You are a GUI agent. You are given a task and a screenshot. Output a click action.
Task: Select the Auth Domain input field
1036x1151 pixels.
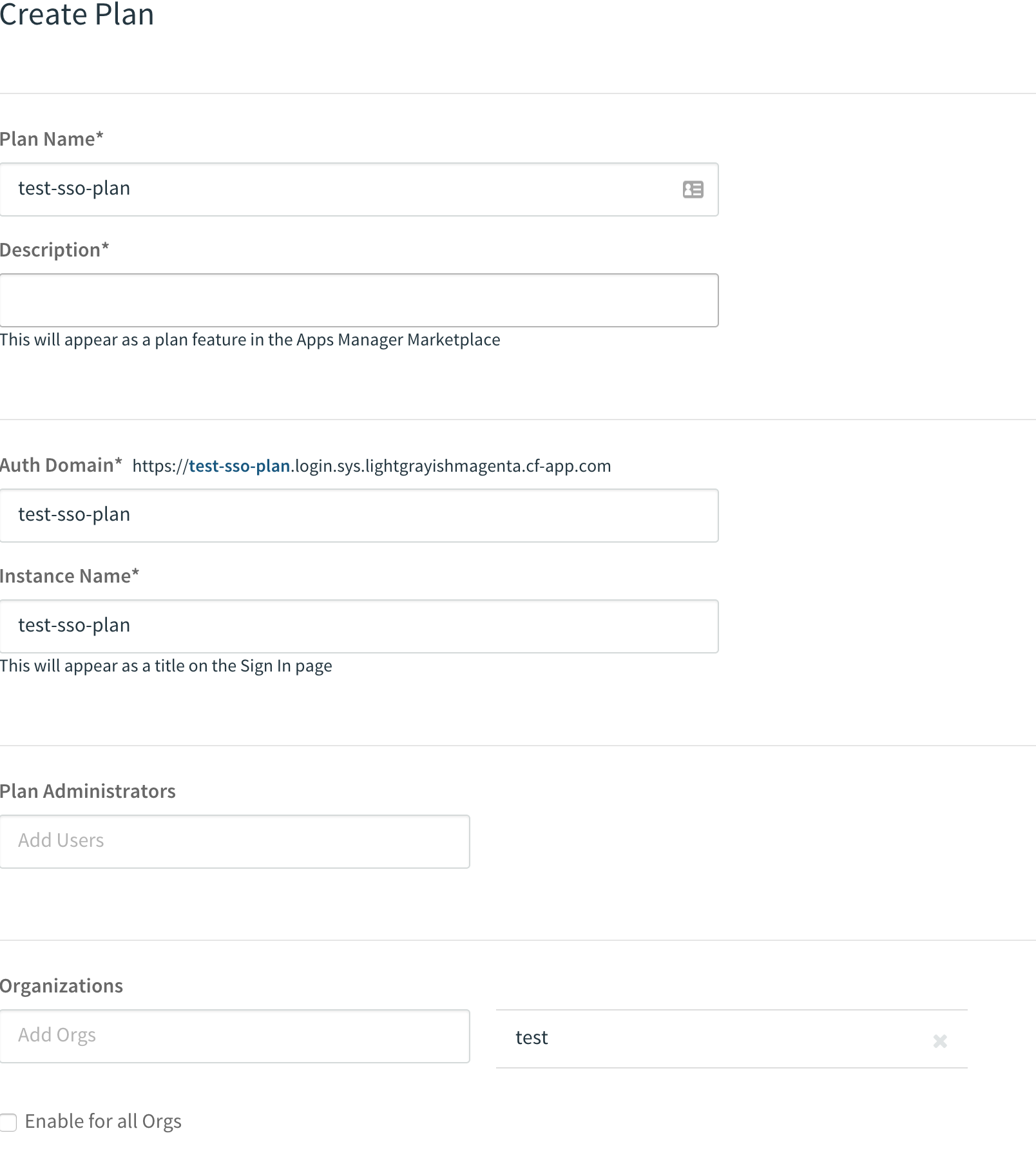pyautogui.click(x=359, y=515)
